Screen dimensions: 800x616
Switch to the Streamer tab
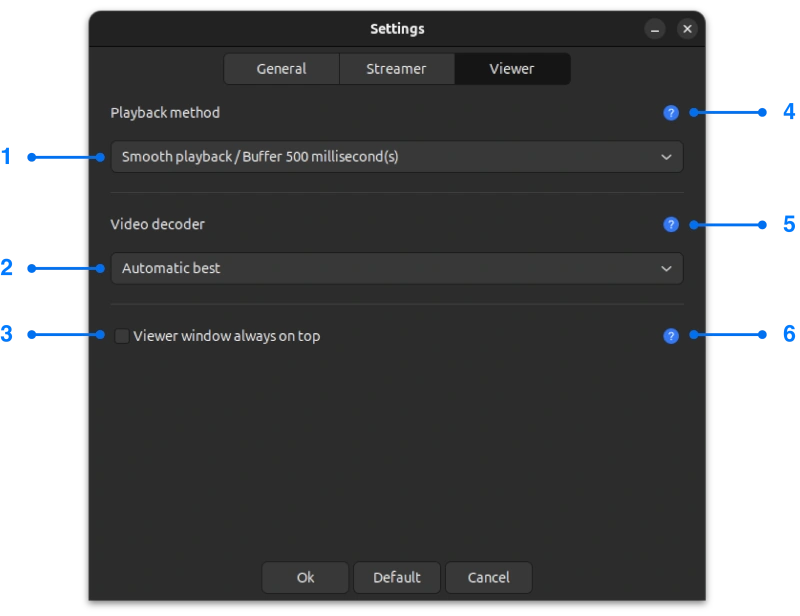tap(396, 68)
